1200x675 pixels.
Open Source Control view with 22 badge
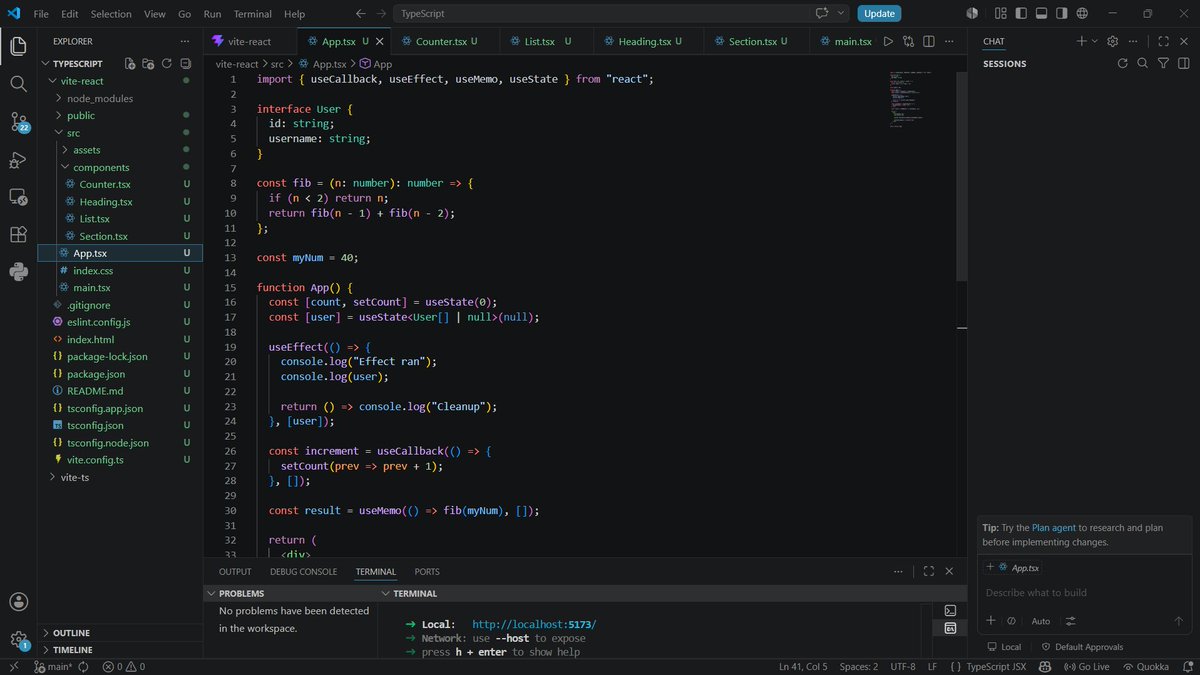18,122
